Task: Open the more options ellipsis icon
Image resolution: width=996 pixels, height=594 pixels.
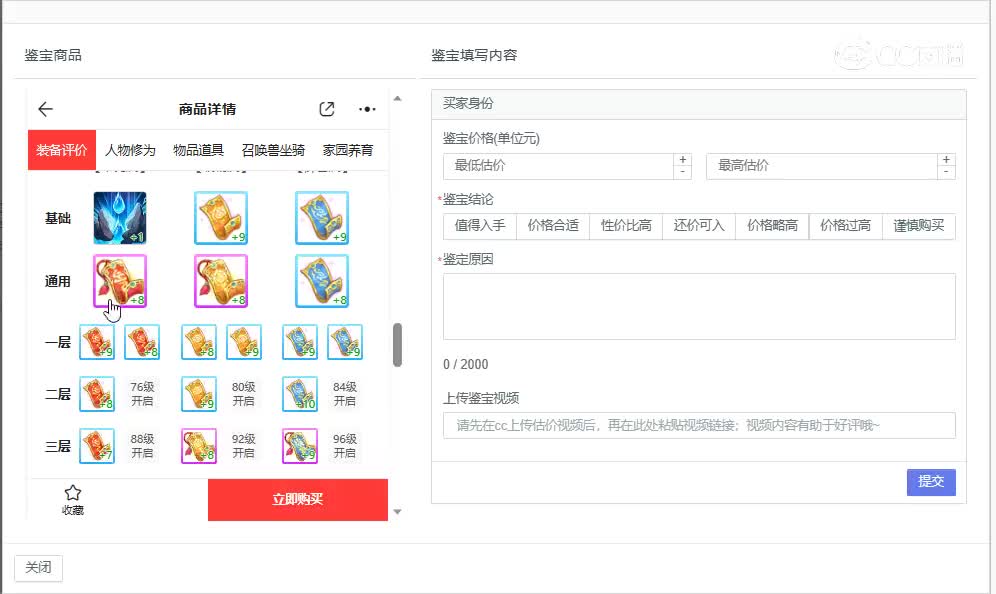Action: click(x=366, y=109)
